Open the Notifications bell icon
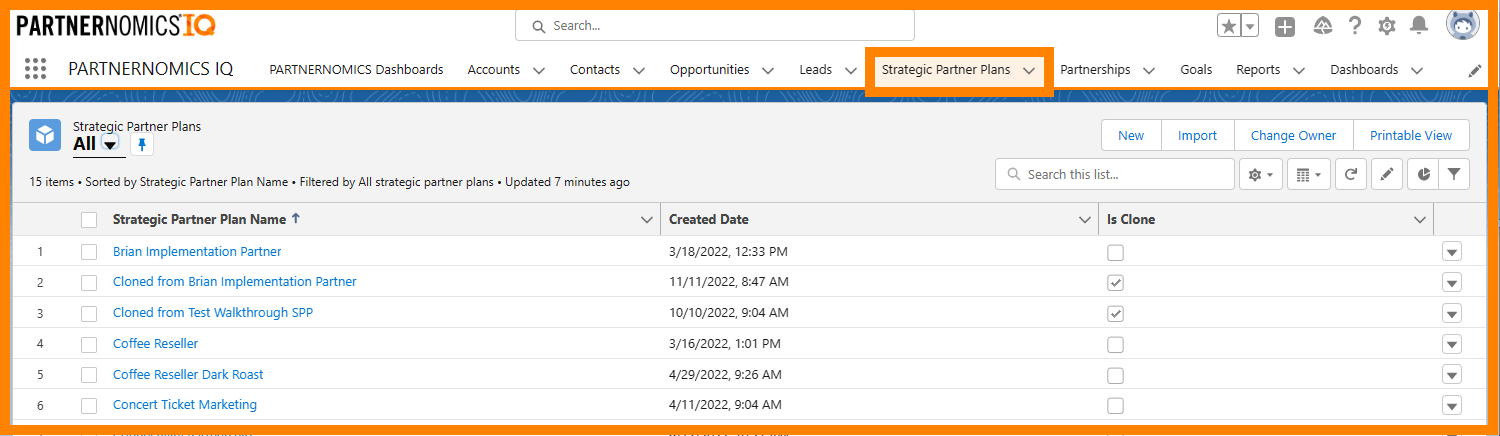 pos(1419,26)
